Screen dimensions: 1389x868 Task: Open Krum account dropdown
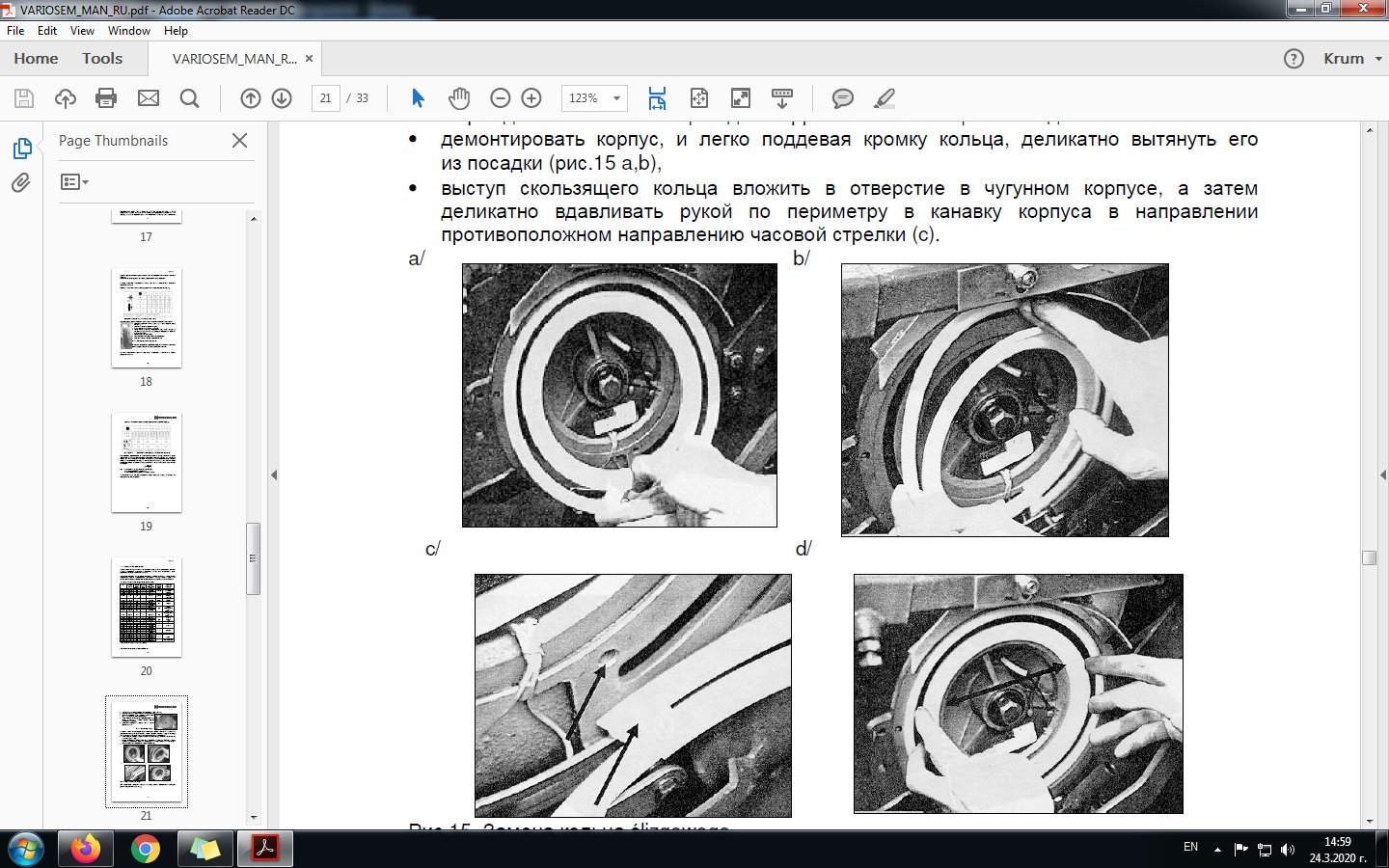[1352, 59]
